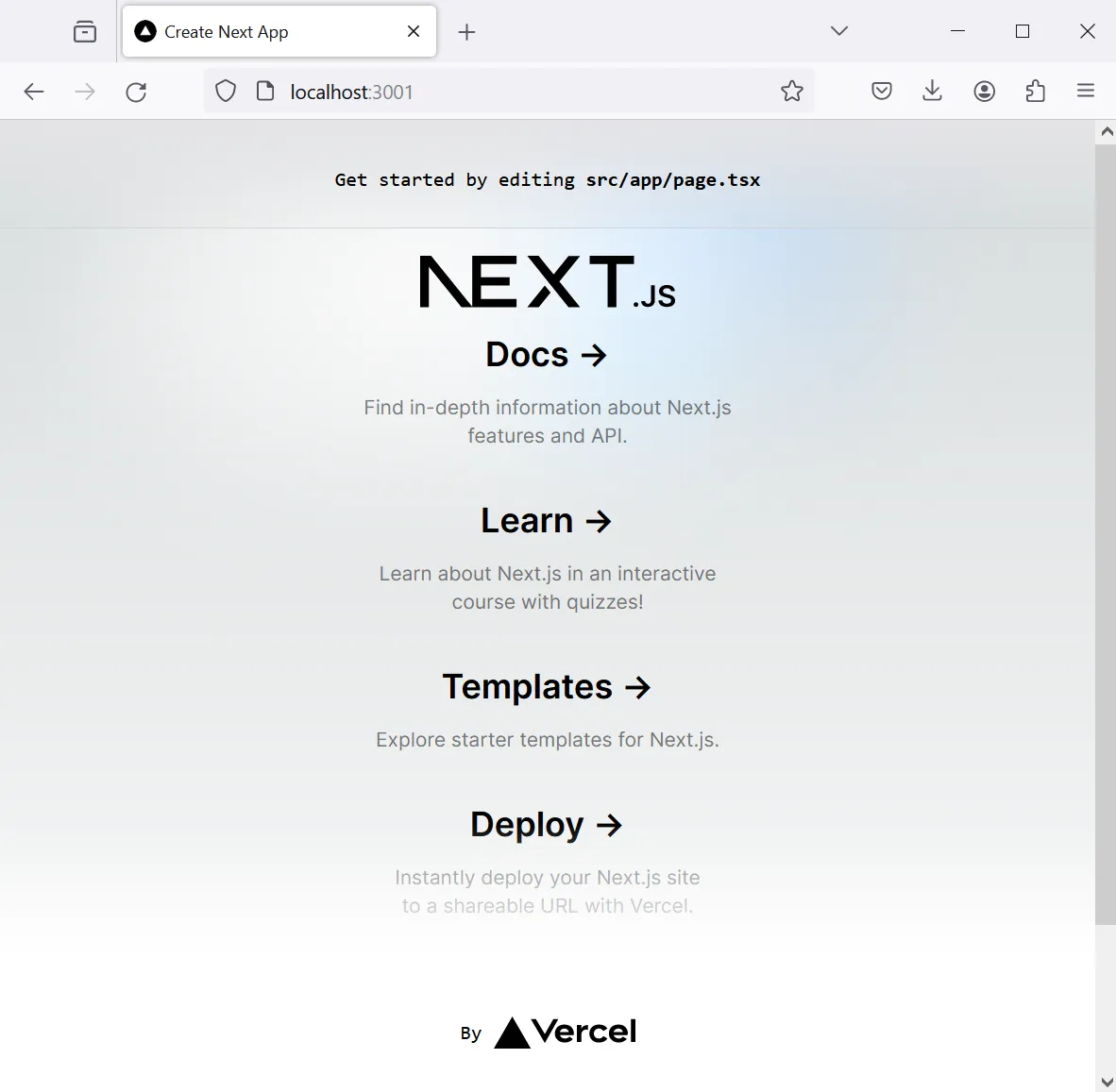Open the Templates link
The image size is (1116, 1092).
click(x=547, y=686)
